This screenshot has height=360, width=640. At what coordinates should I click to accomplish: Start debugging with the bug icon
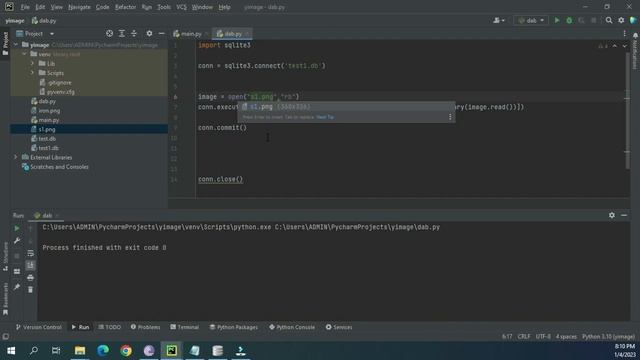click(569, 20)
